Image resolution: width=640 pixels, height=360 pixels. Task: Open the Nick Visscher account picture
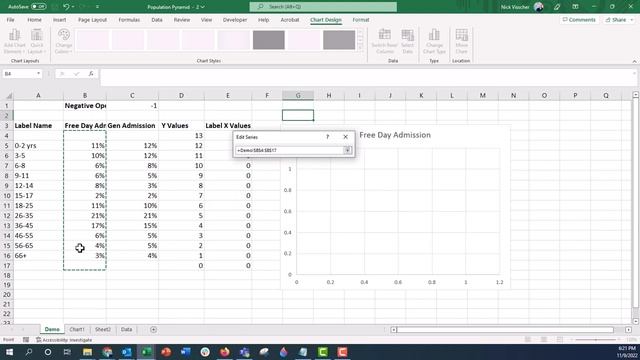(x=539, y=7)
